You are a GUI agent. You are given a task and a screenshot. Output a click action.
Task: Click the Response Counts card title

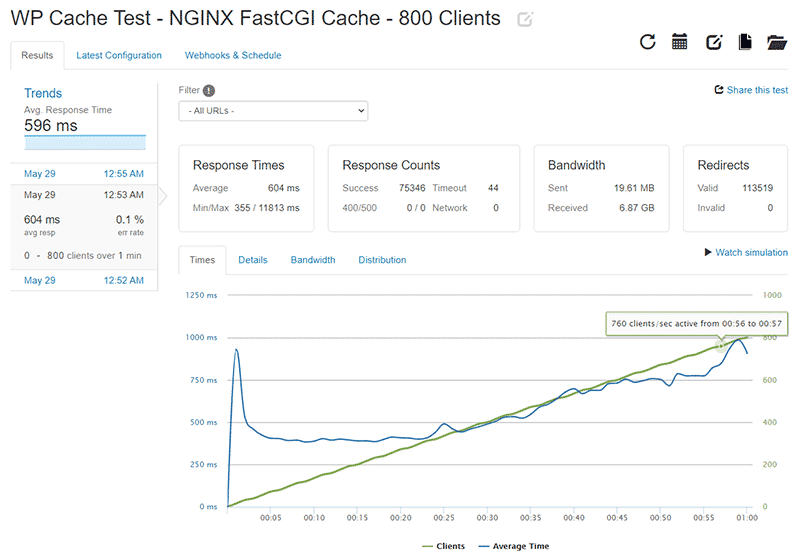pos(391,165)
